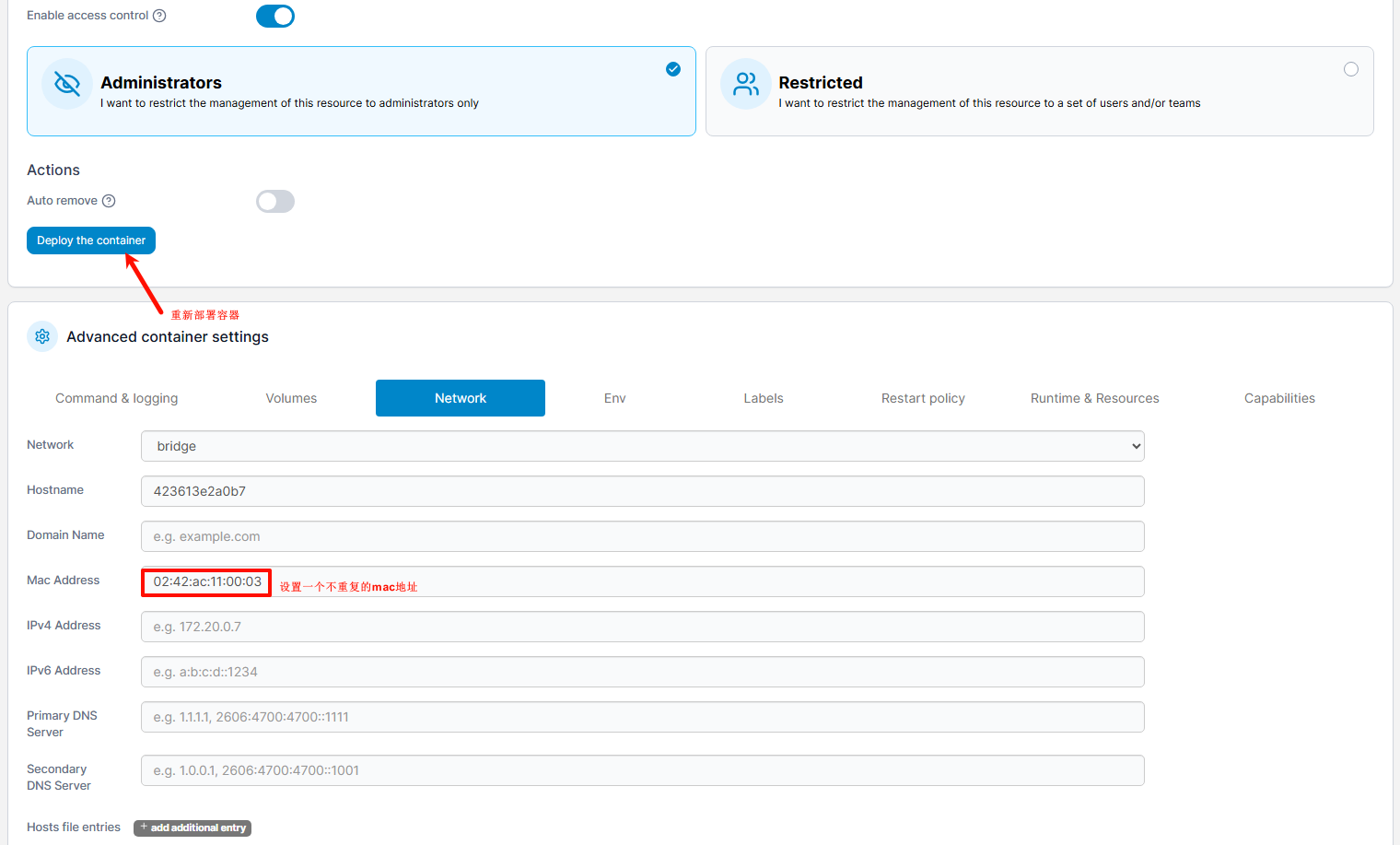This screenshot has height=845, width=1400.
Task: Click the Advanced container settings gear icon
Action: click(42, 336)
